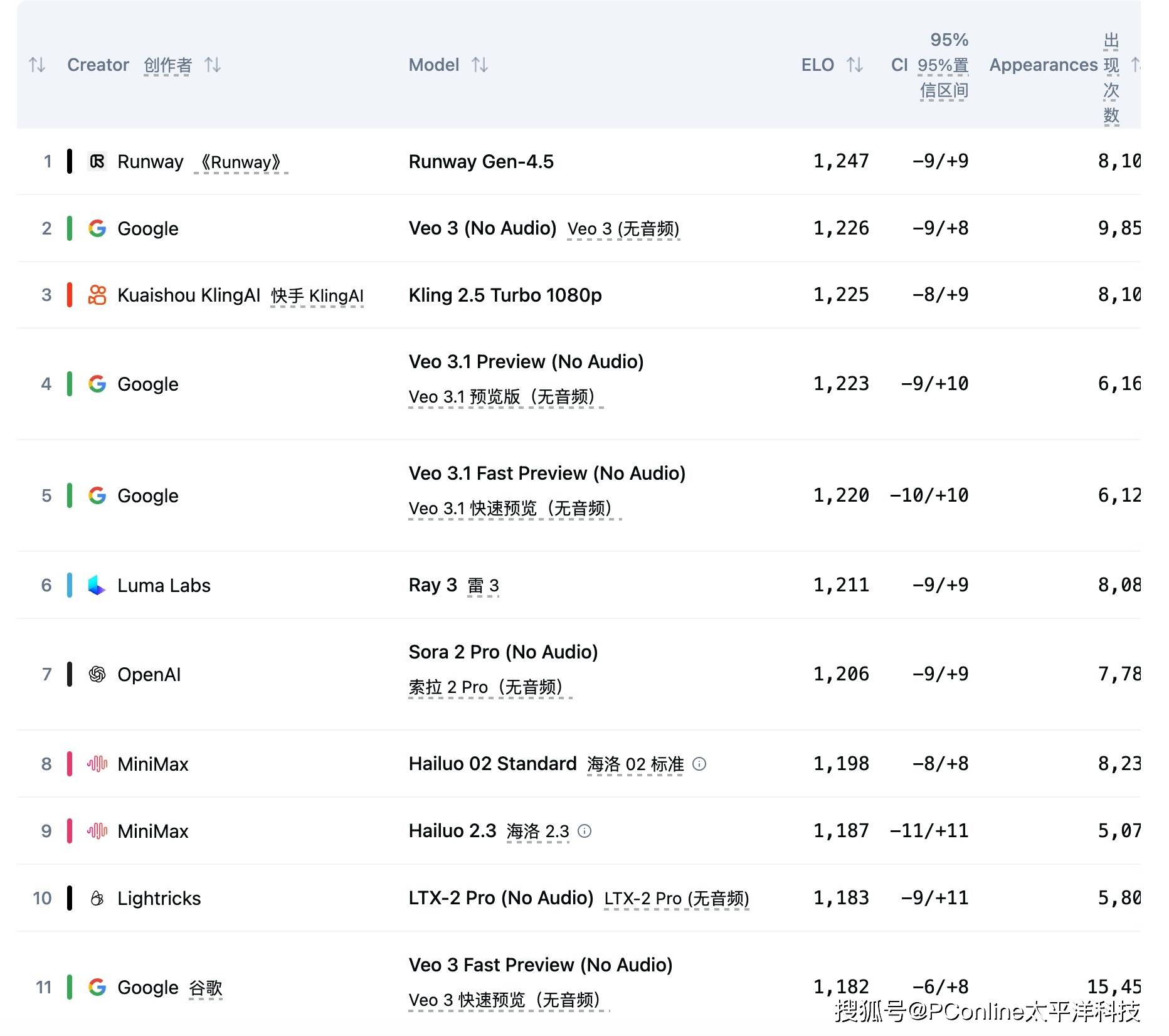The height and width of the screenshot is (1036, 1169).
Task: Click the Sora 2 Pro (No Audio) model name
Action: tap(503, 652)
